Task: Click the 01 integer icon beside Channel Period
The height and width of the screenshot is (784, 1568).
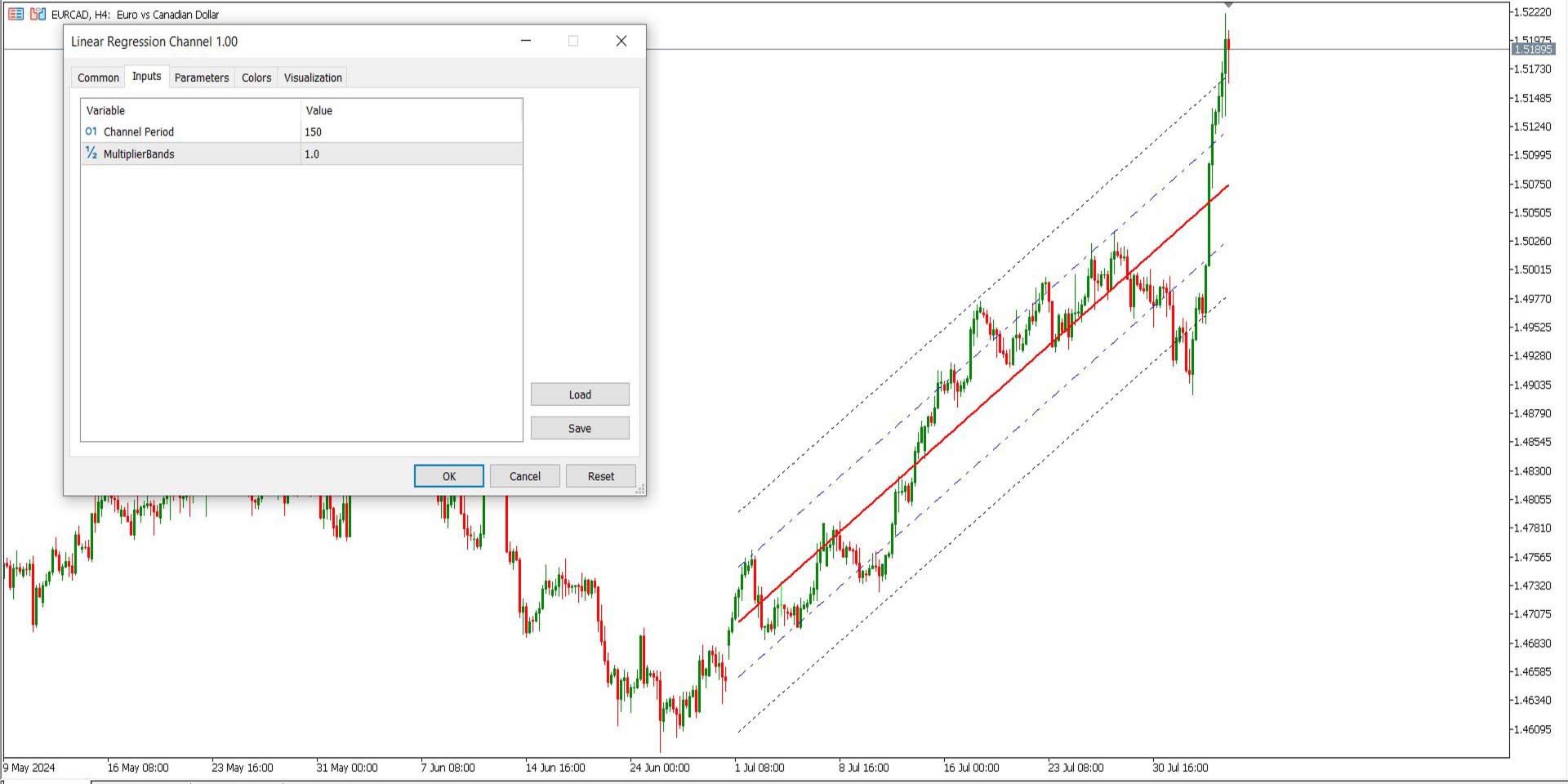Action: point(91,131)
